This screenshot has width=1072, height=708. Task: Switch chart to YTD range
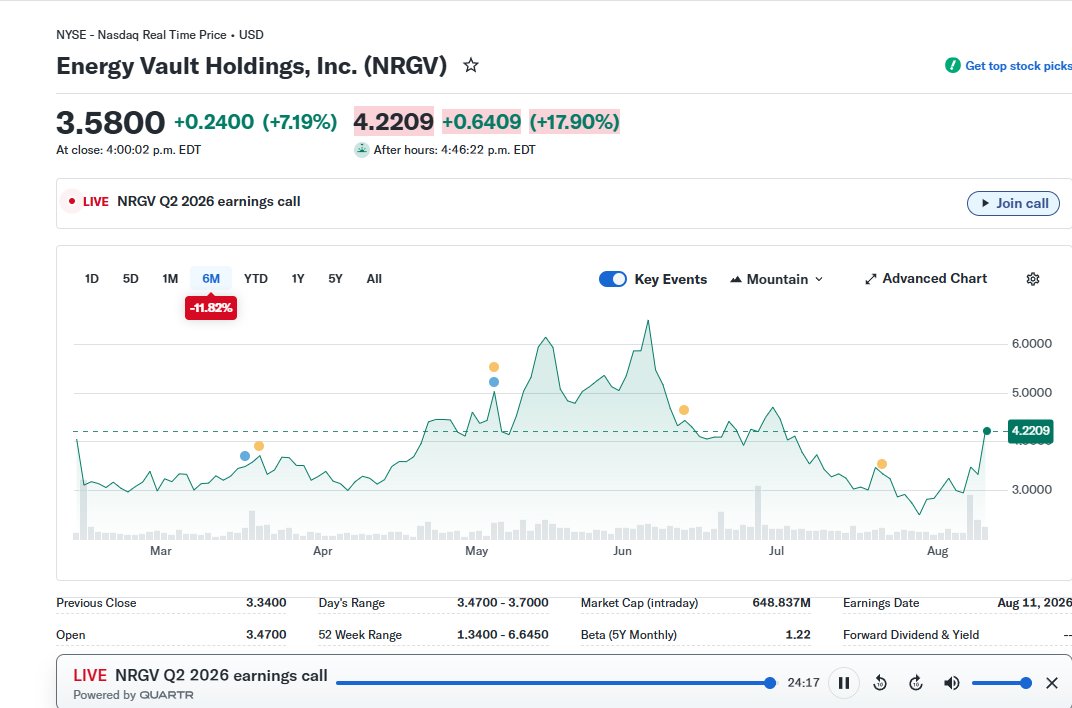[x=256, y=279]
